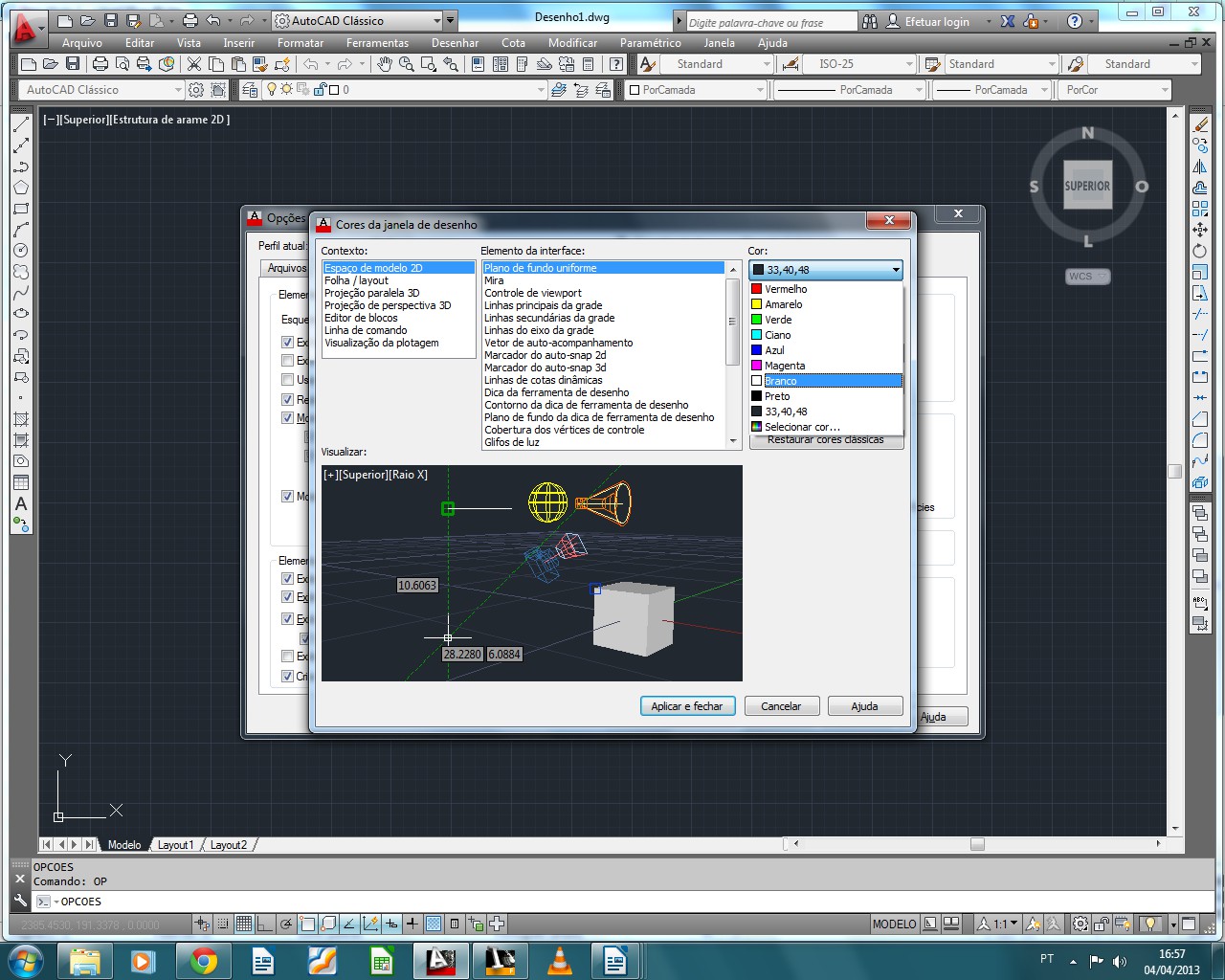The image size is (1225, 980).
Task: Toggle Lineweight display in status bar
Action: click(x=412, y=924)
